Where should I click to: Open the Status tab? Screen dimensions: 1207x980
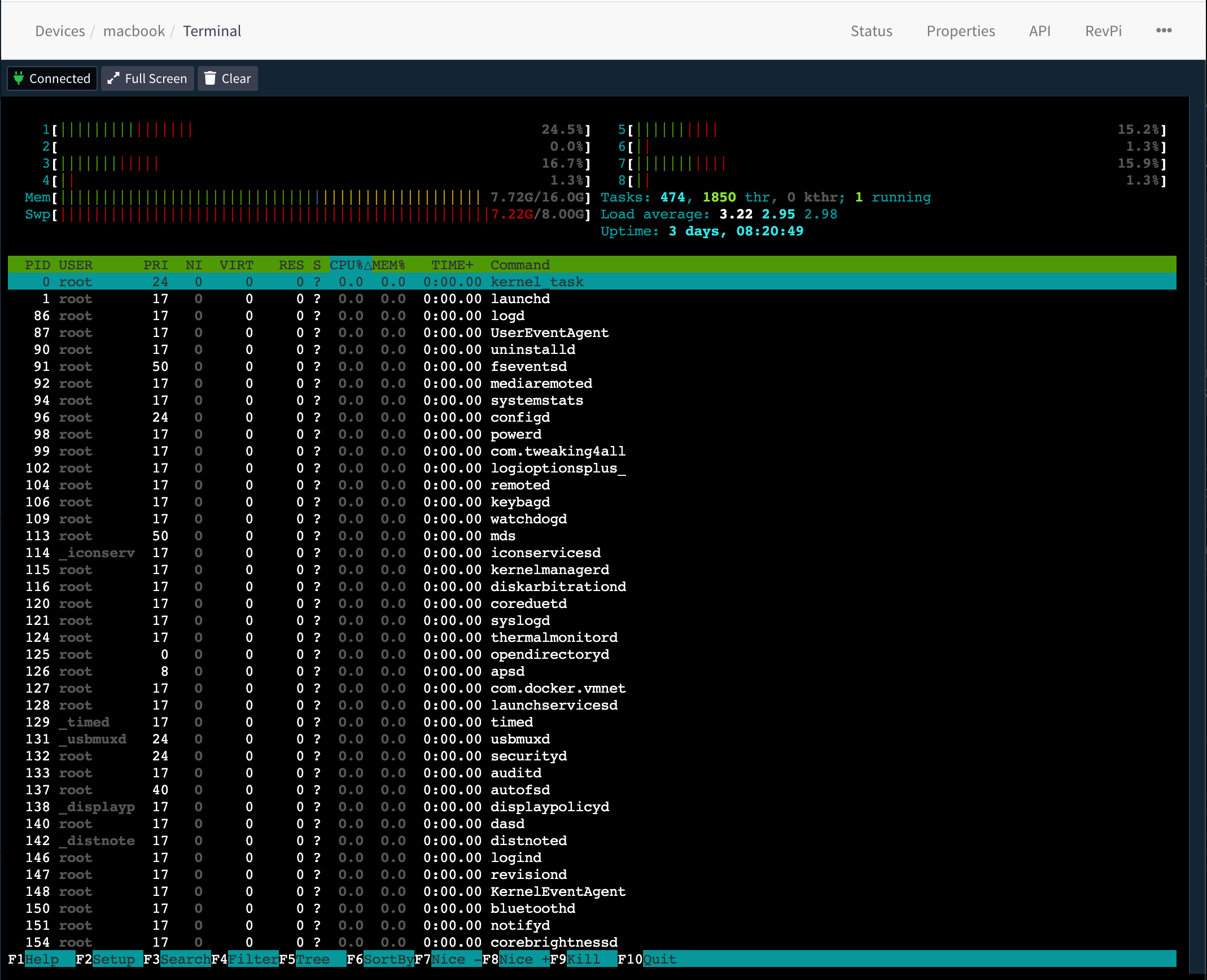tap(871, 31)
